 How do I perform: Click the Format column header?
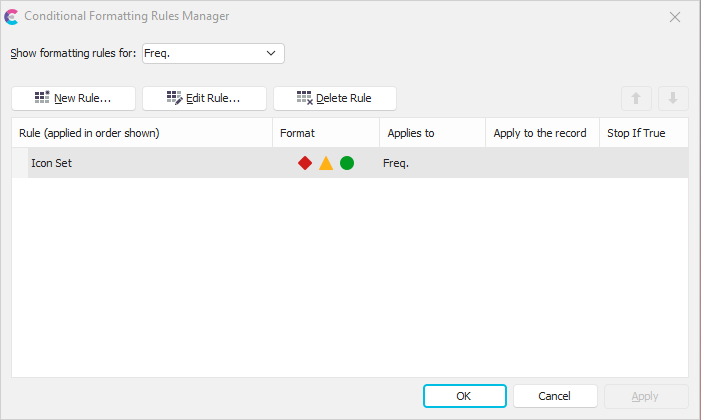point(325,133)
